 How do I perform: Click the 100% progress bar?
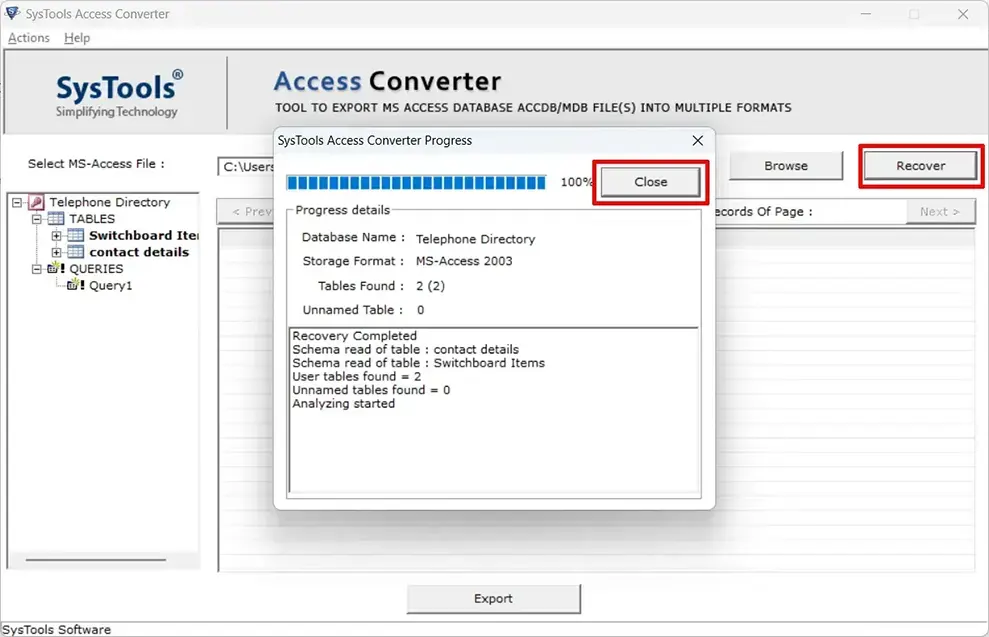(416, 182)
